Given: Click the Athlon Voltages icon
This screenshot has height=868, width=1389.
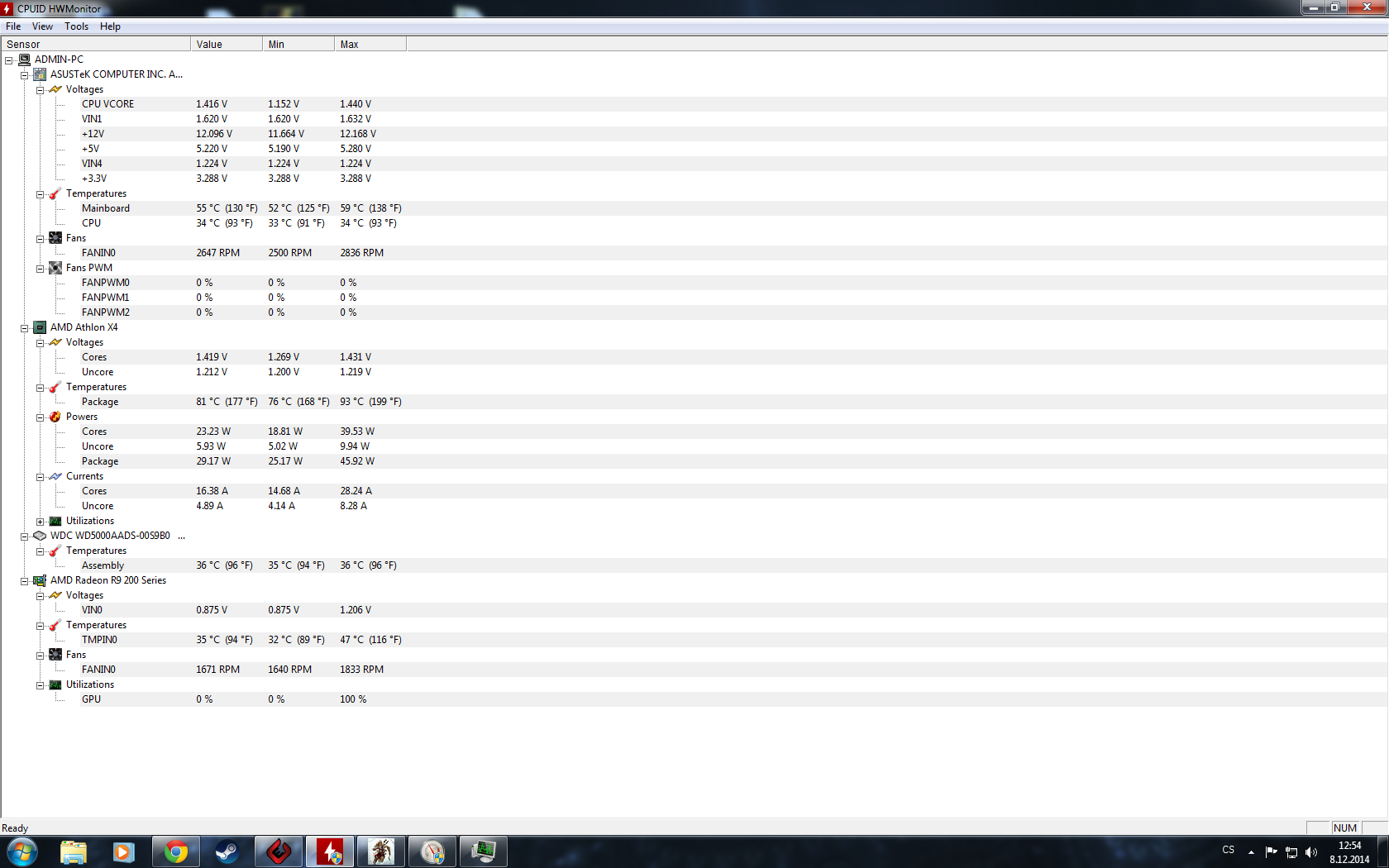Looking at the screenshot, I should (55, 342).
